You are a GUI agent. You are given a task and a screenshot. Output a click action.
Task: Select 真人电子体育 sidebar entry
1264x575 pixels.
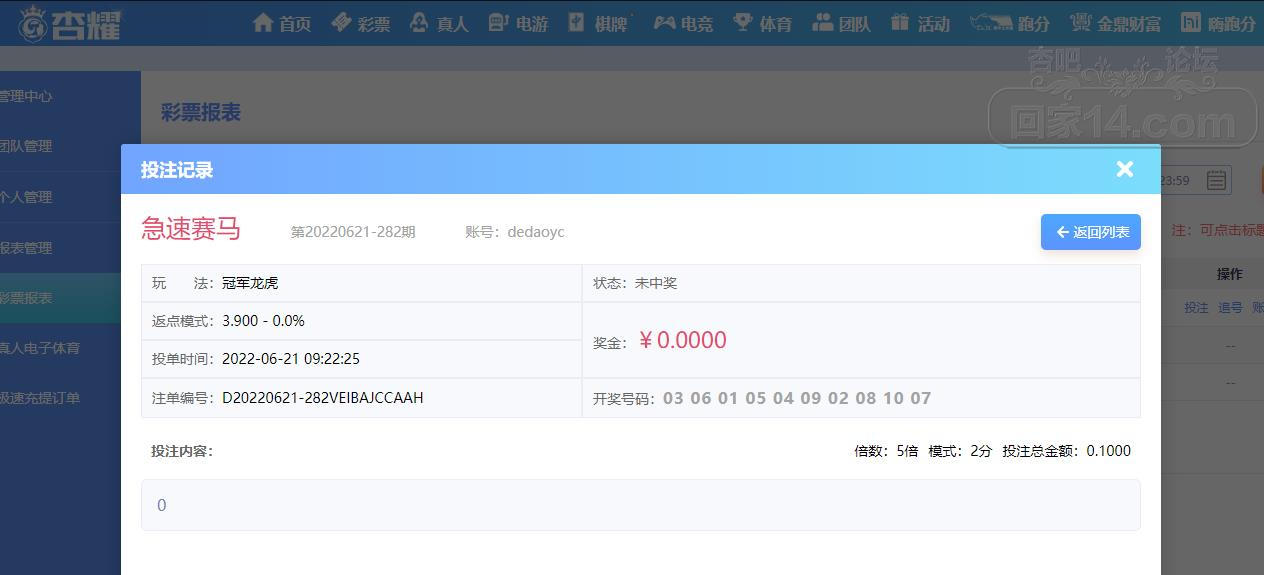point(40,348)
